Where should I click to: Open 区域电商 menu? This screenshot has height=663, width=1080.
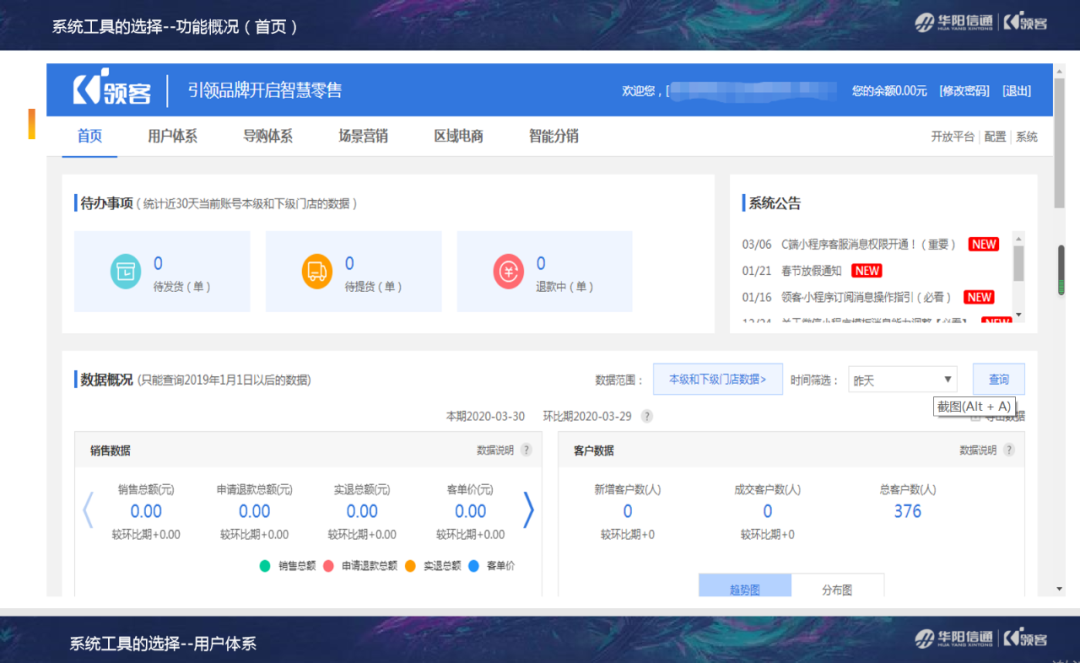(458, 136)
